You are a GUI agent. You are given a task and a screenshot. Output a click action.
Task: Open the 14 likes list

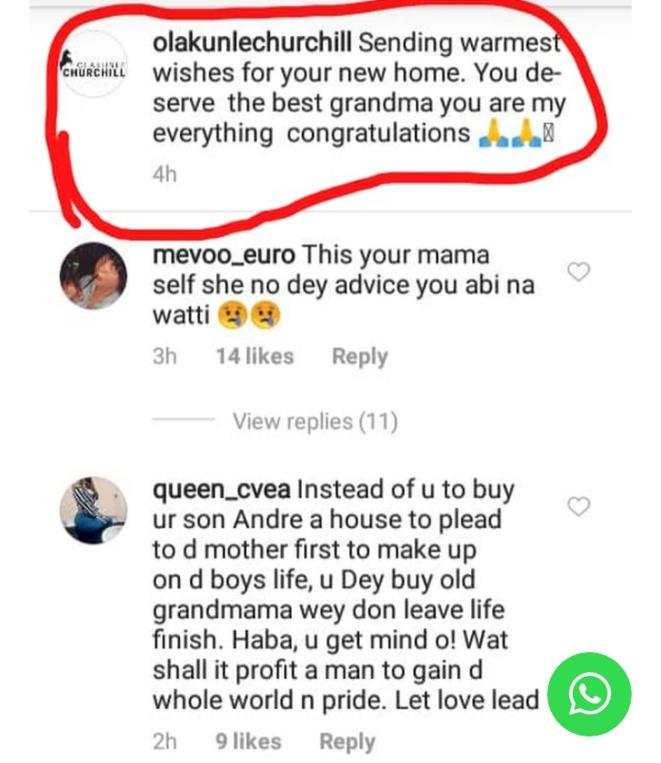point(254,357)
